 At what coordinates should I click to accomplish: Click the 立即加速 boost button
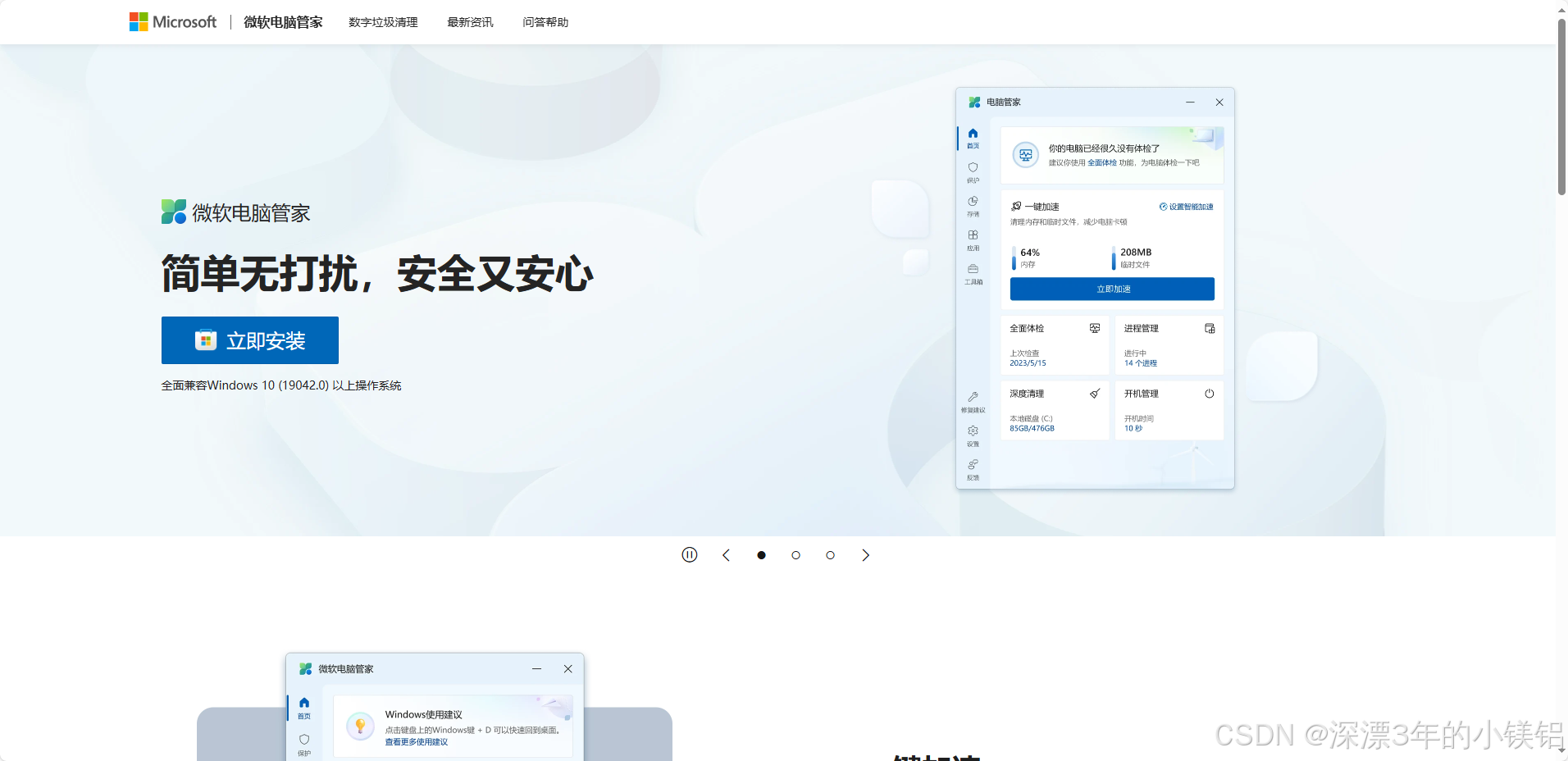pos(1112,289)
